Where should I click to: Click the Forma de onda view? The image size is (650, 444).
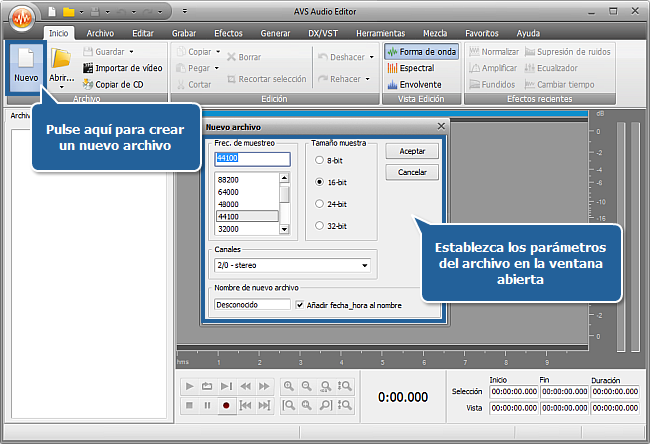click(421, 52)
